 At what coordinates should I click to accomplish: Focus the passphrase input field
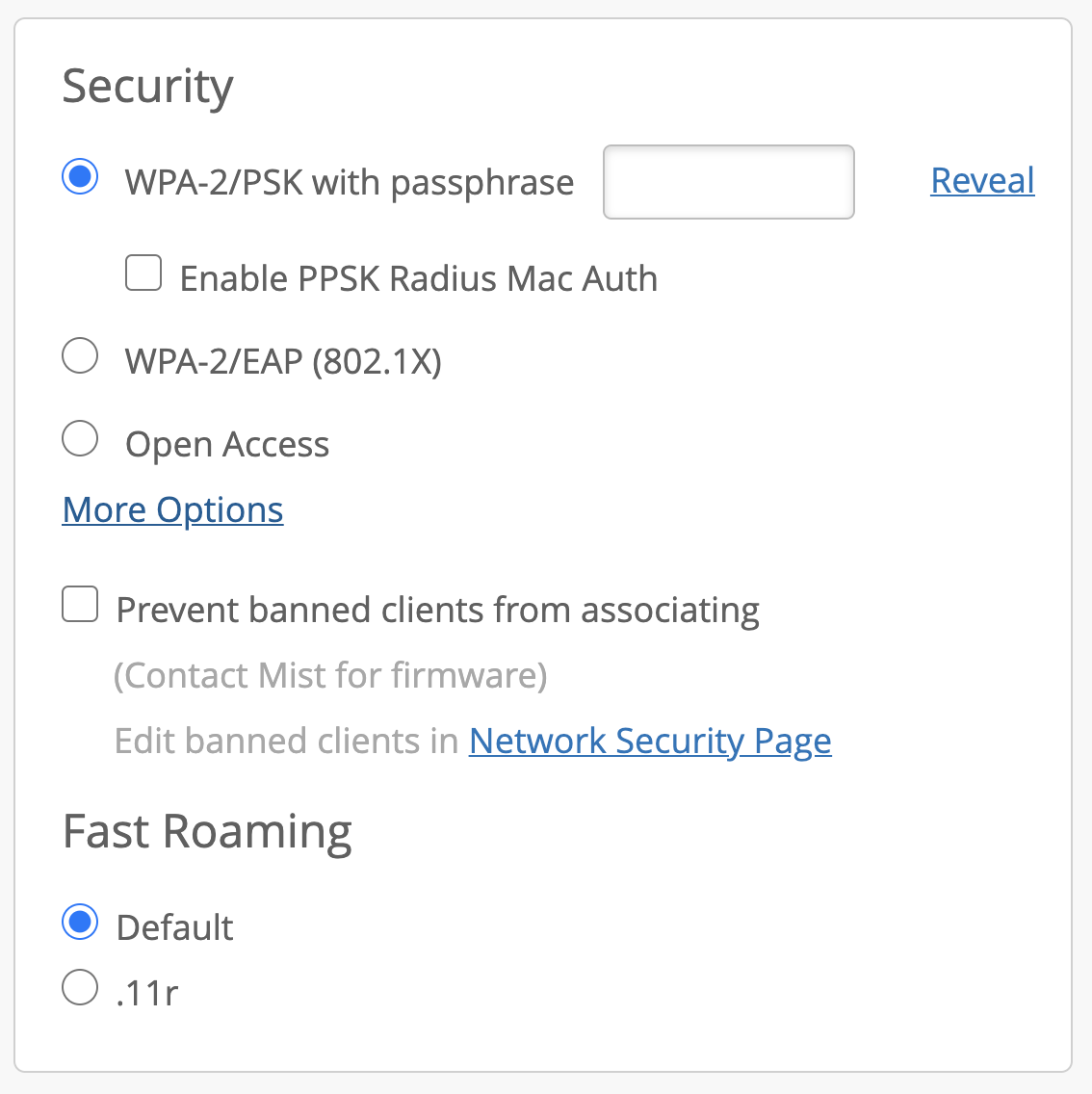click(728, 182)
